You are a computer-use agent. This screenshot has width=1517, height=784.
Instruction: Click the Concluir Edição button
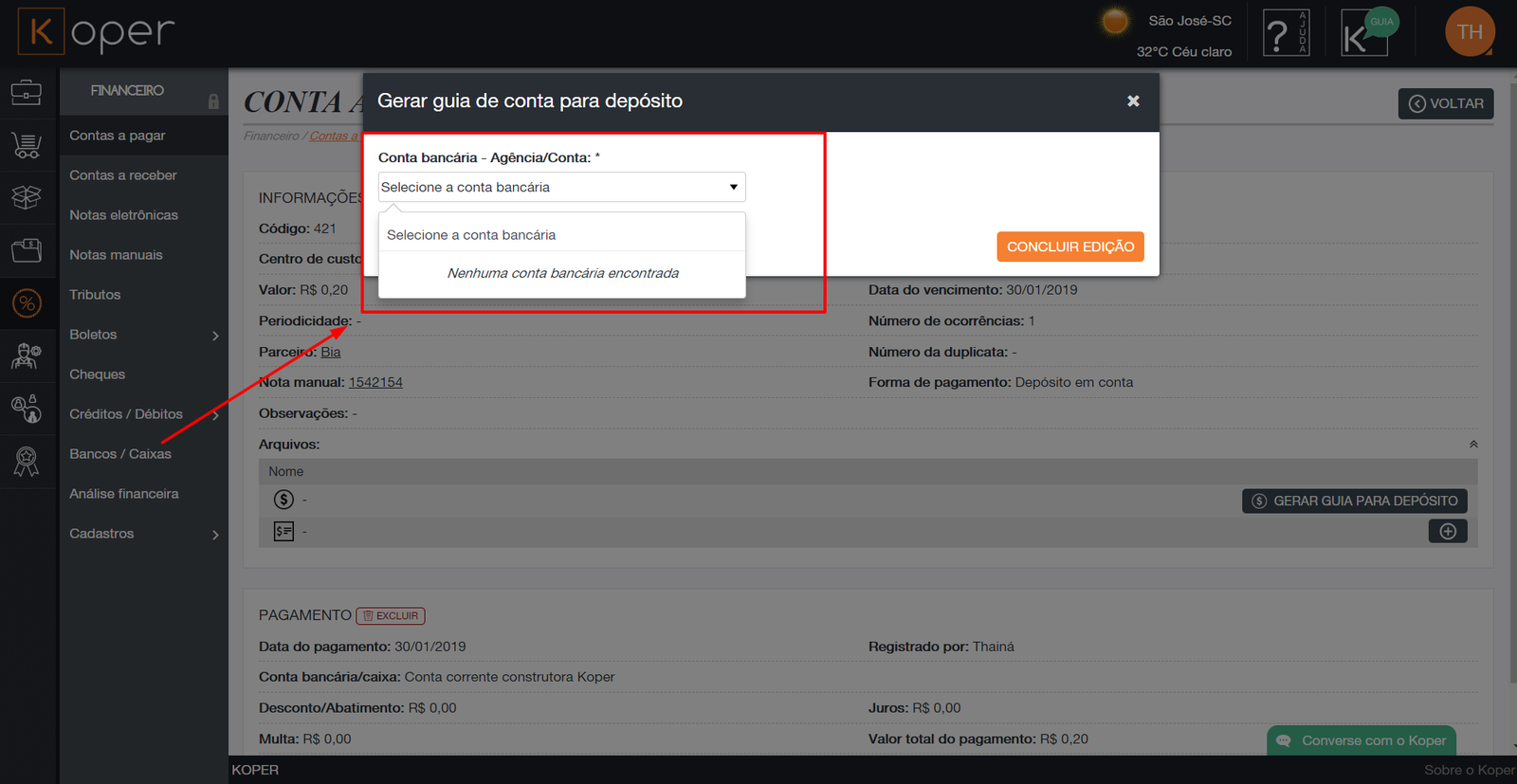[x=1069, y=246]
